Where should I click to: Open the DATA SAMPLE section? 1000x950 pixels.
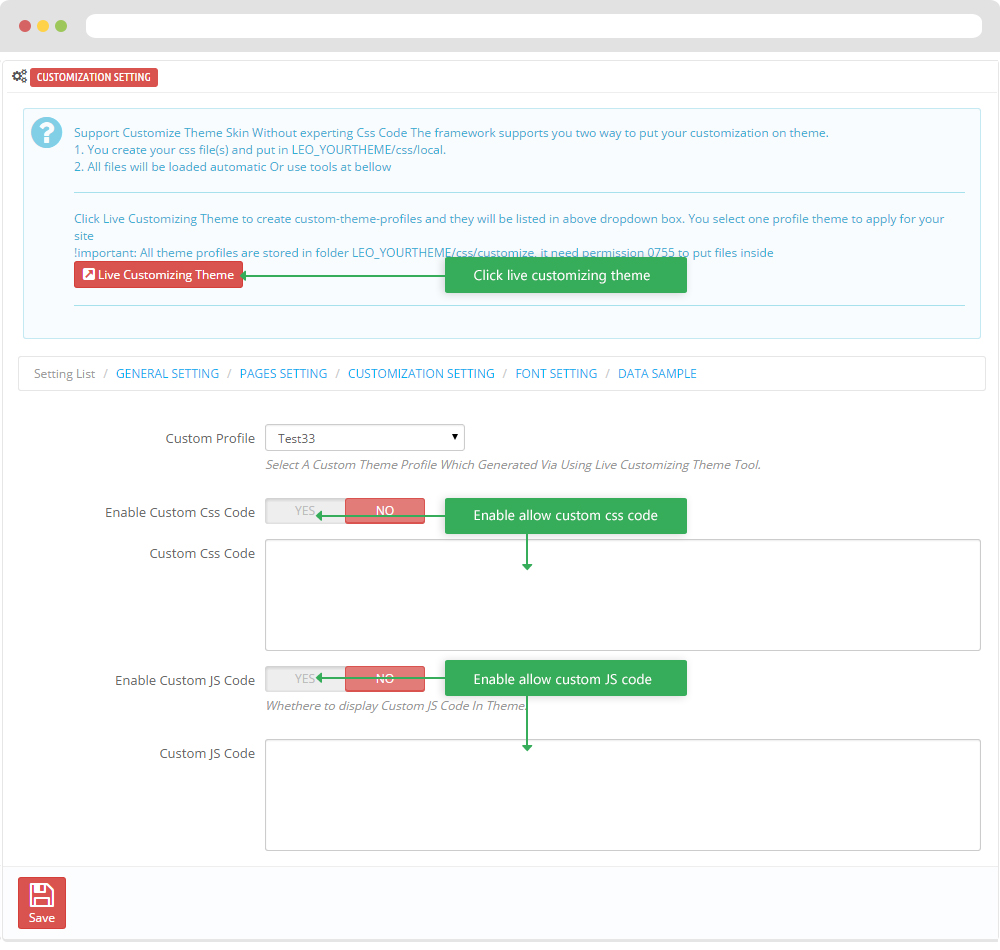(657, 374)
